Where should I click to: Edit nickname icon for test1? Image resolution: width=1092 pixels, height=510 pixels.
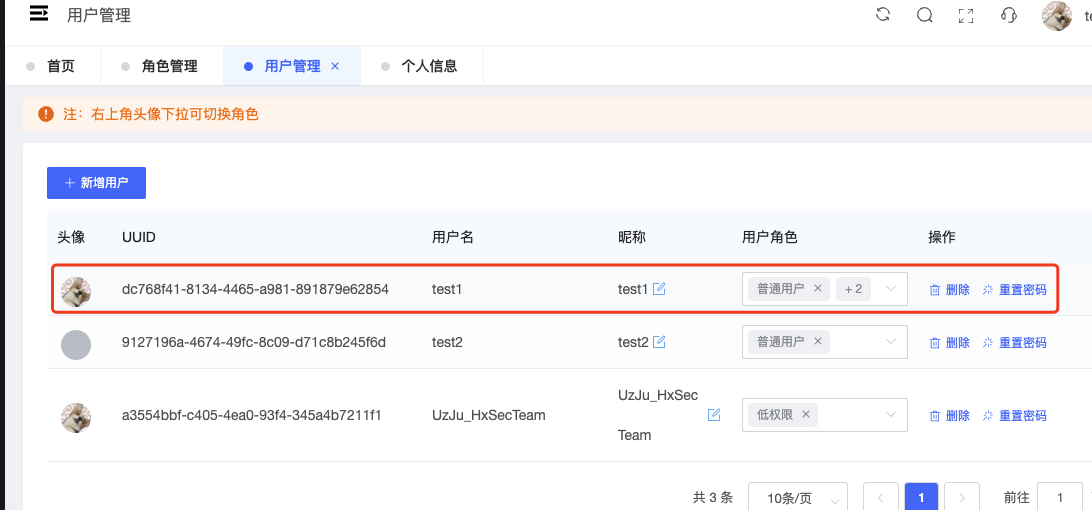tap(659, 289)
